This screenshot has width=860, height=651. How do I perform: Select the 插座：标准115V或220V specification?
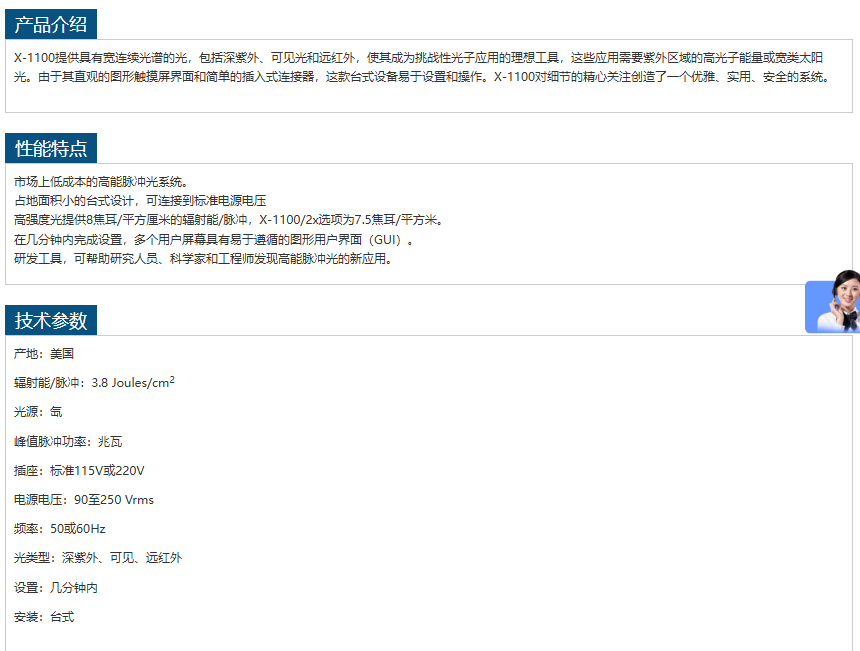[x=79, y=471]
